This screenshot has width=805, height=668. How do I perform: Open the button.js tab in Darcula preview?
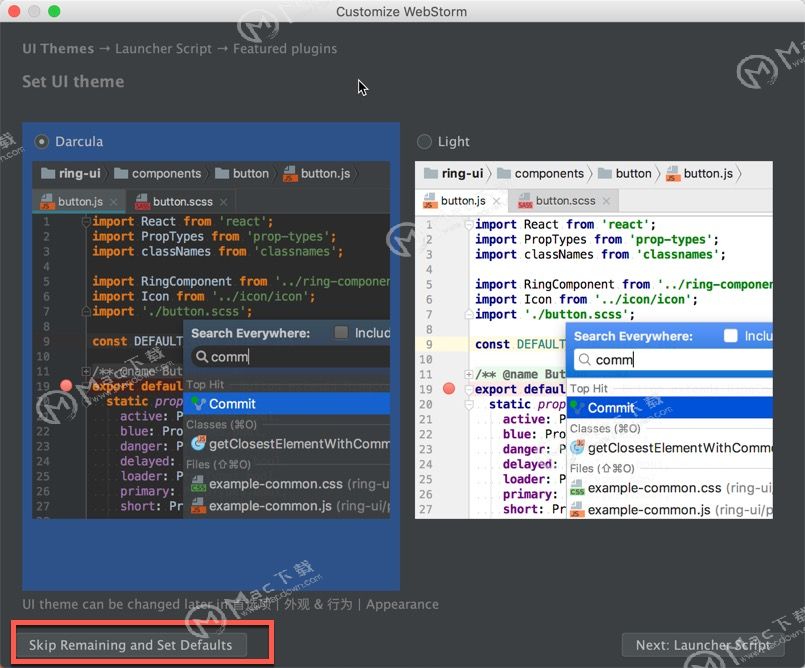pyautogui.click(x=80, y=202)
